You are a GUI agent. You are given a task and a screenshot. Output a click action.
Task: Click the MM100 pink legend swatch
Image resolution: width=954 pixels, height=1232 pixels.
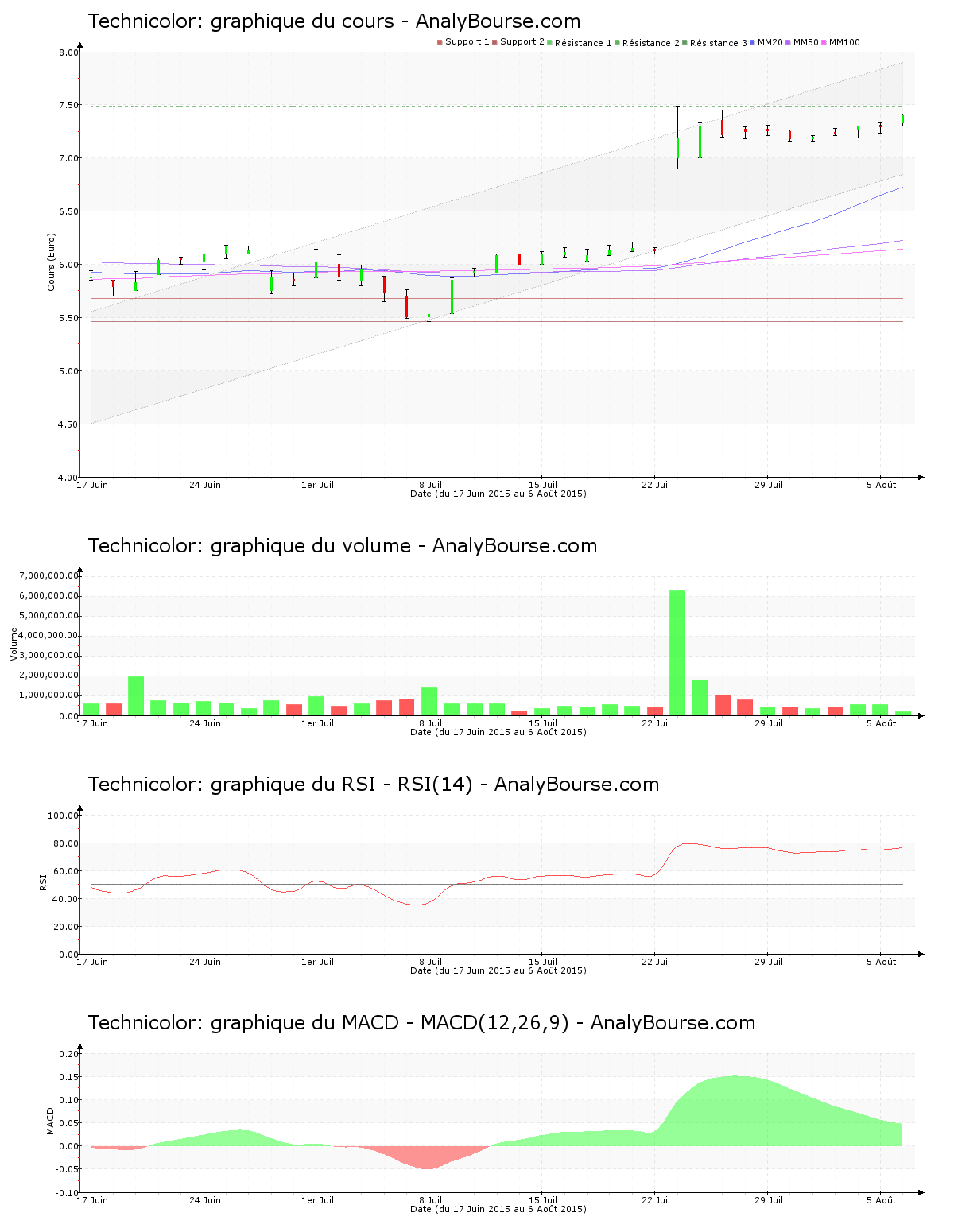click(x=824, y=42)
